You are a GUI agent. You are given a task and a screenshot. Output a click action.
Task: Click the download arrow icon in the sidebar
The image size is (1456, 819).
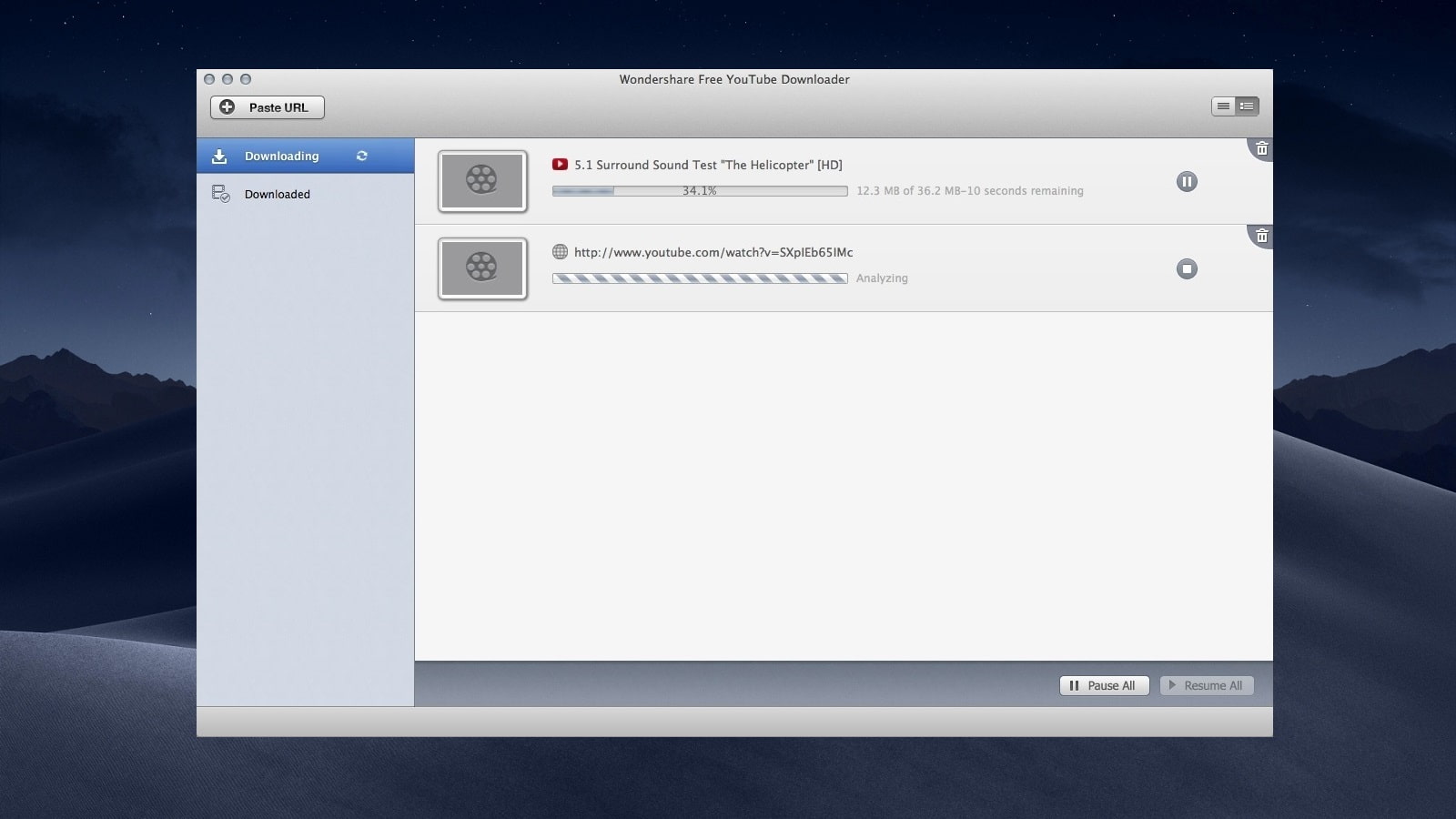(x=219, y=156)
